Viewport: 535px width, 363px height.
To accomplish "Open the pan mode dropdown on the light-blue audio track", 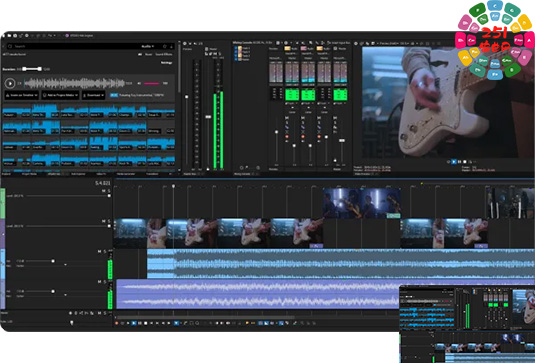I will click(x=65, y=264).
